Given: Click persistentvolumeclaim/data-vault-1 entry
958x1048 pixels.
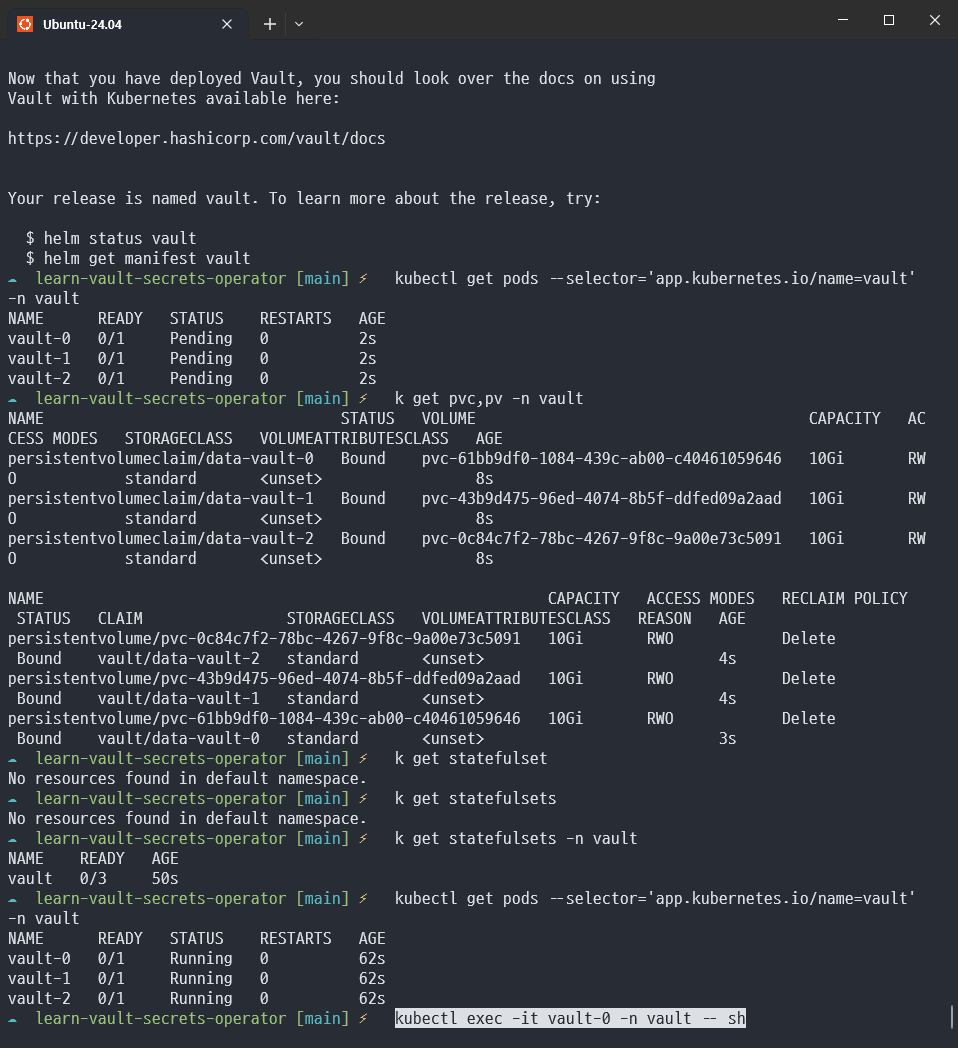Looking at the screenshot, I should coord(160,499).
